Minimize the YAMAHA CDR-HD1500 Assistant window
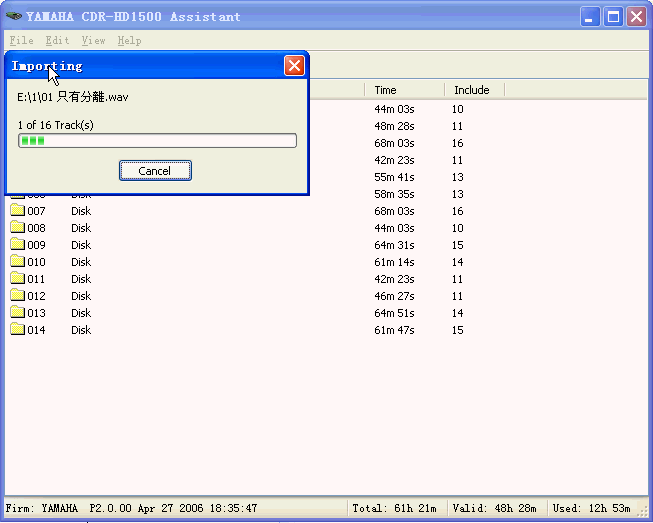The image size is (653, 523). pyautogui.click(x=590, y=17)
